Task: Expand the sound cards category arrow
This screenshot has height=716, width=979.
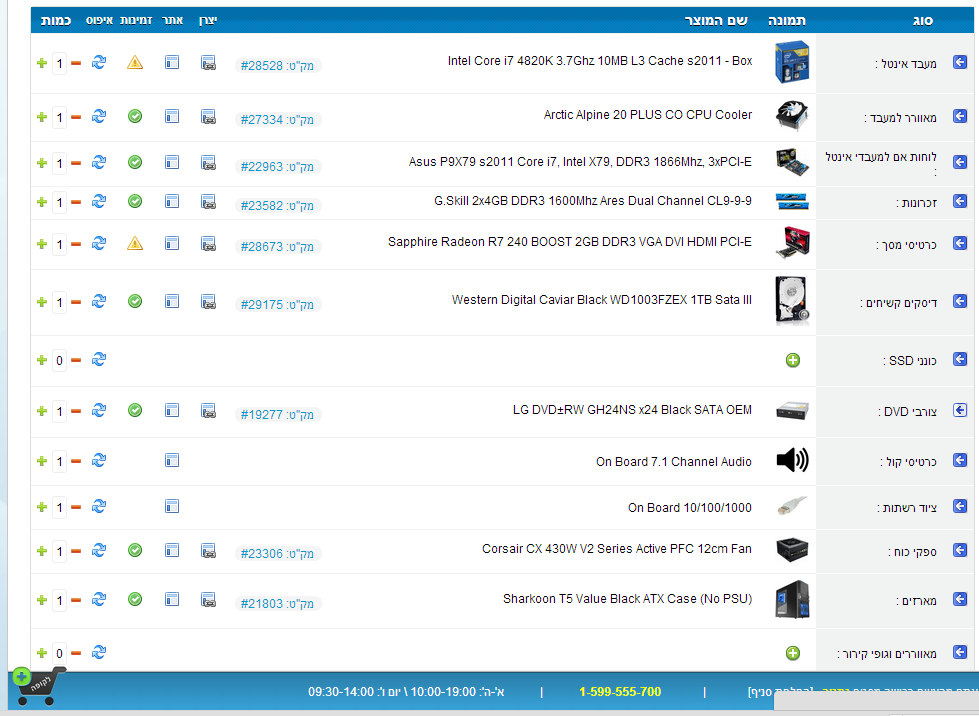Action: point(960,460)
